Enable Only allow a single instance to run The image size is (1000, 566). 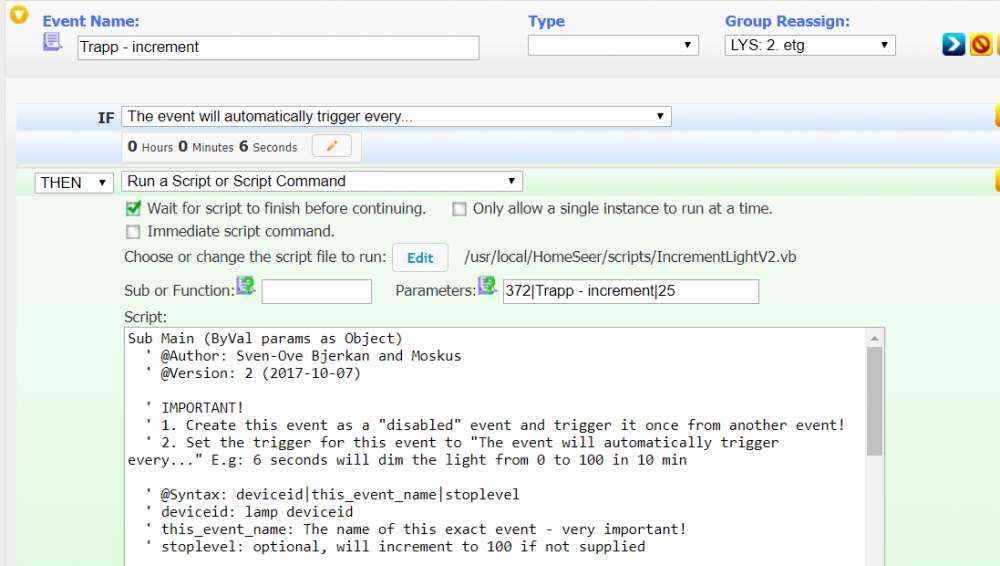click(459, 209)
